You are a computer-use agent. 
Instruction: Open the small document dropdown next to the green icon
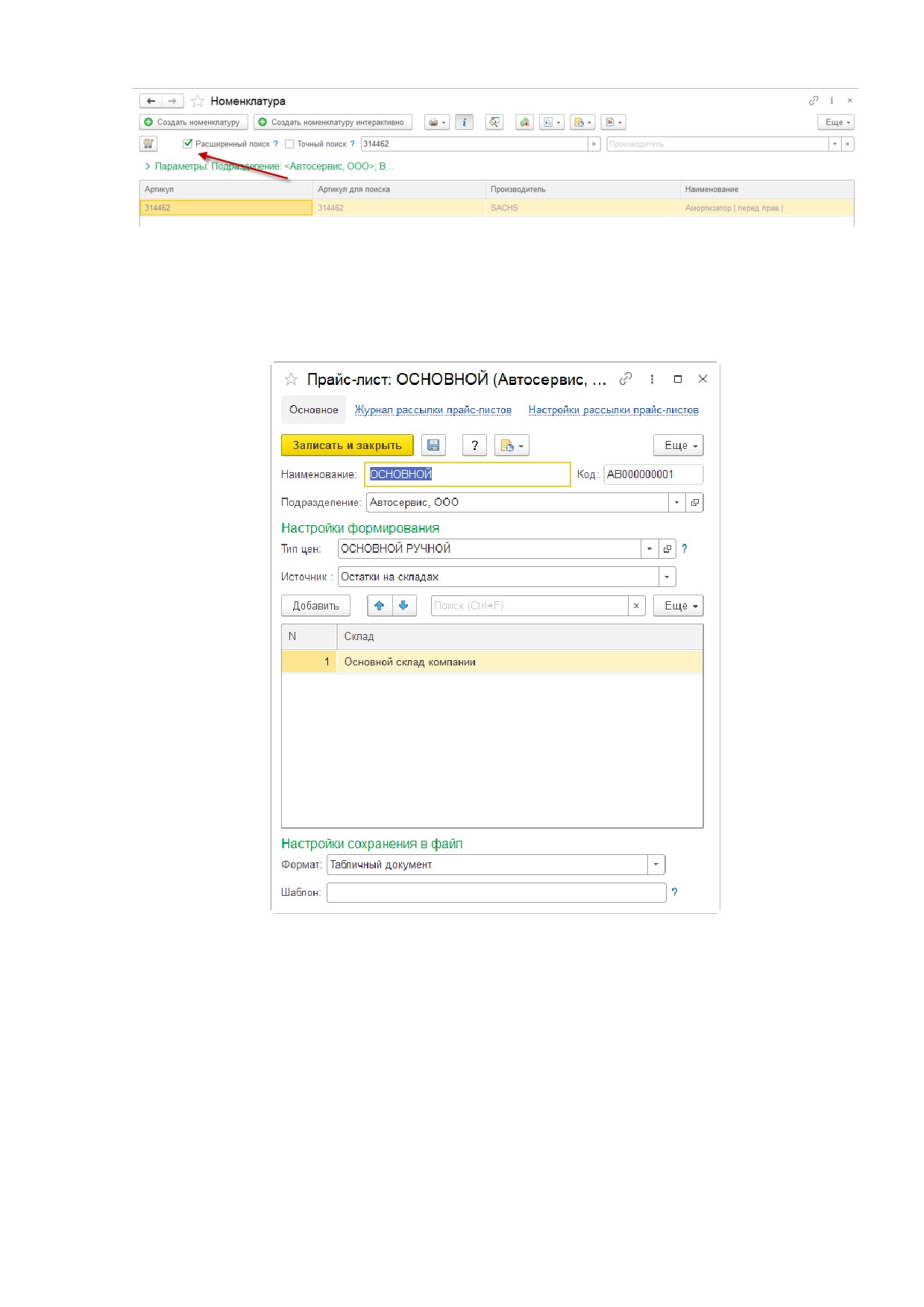(552, 122)
